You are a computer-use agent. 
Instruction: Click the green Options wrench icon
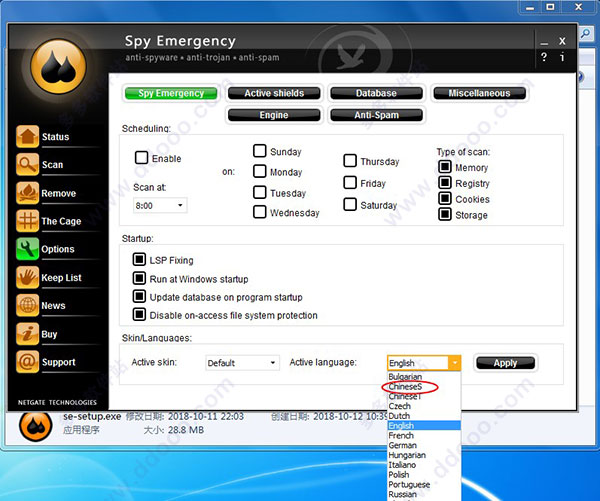pos(28,249)
